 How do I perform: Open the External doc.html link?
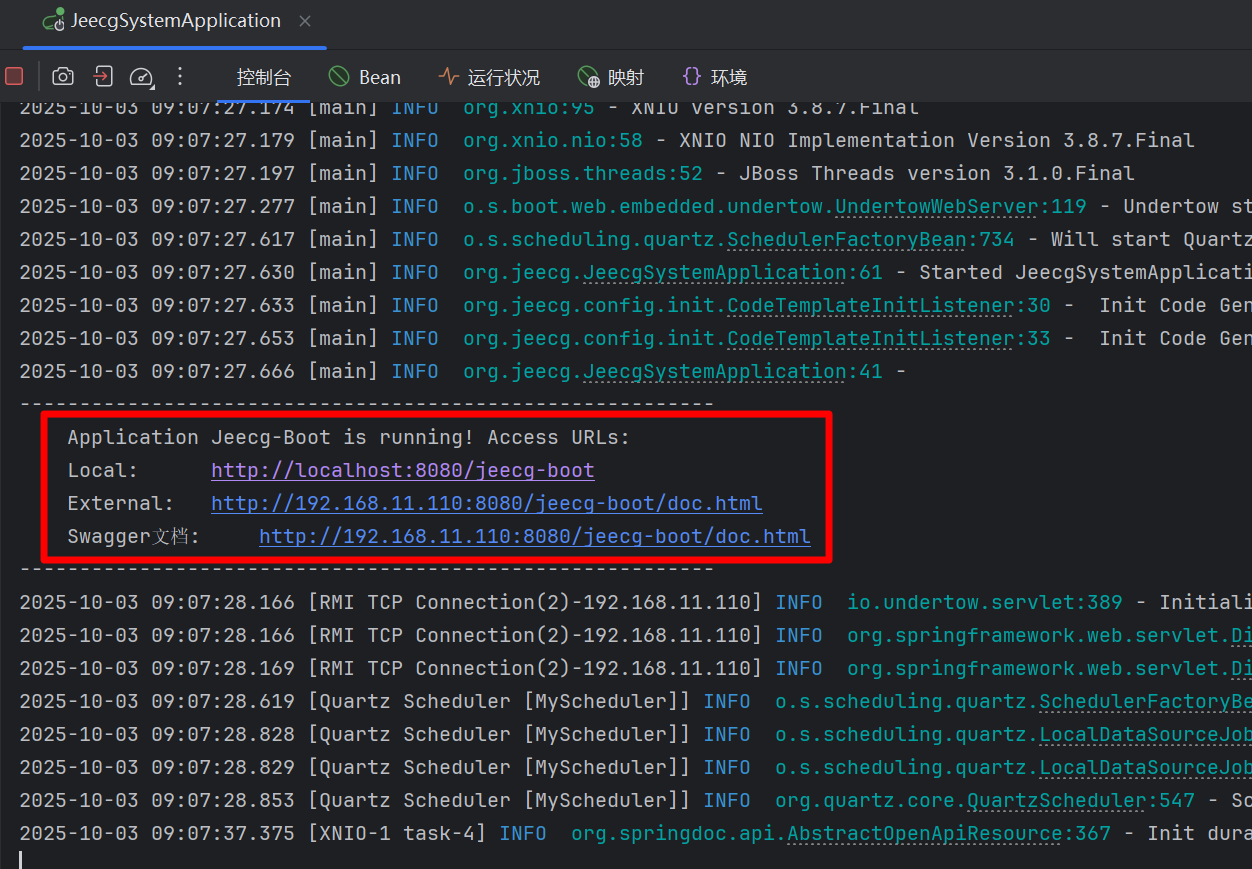(x=487, y=503)
